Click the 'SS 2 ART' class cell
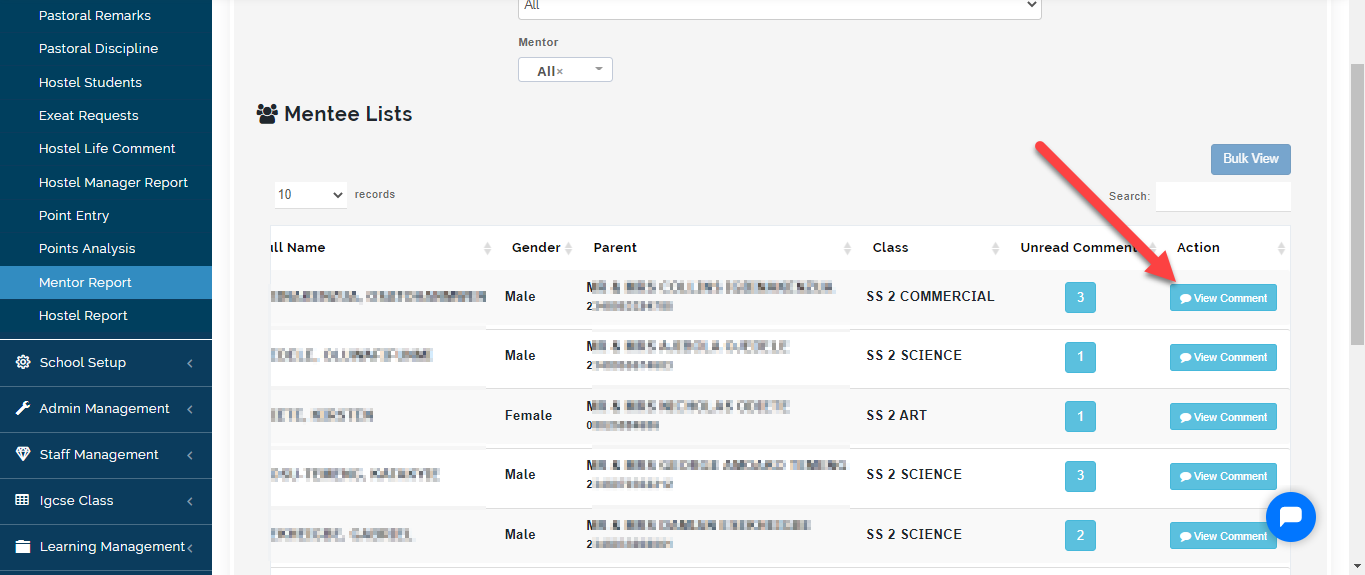 (896, 415)
